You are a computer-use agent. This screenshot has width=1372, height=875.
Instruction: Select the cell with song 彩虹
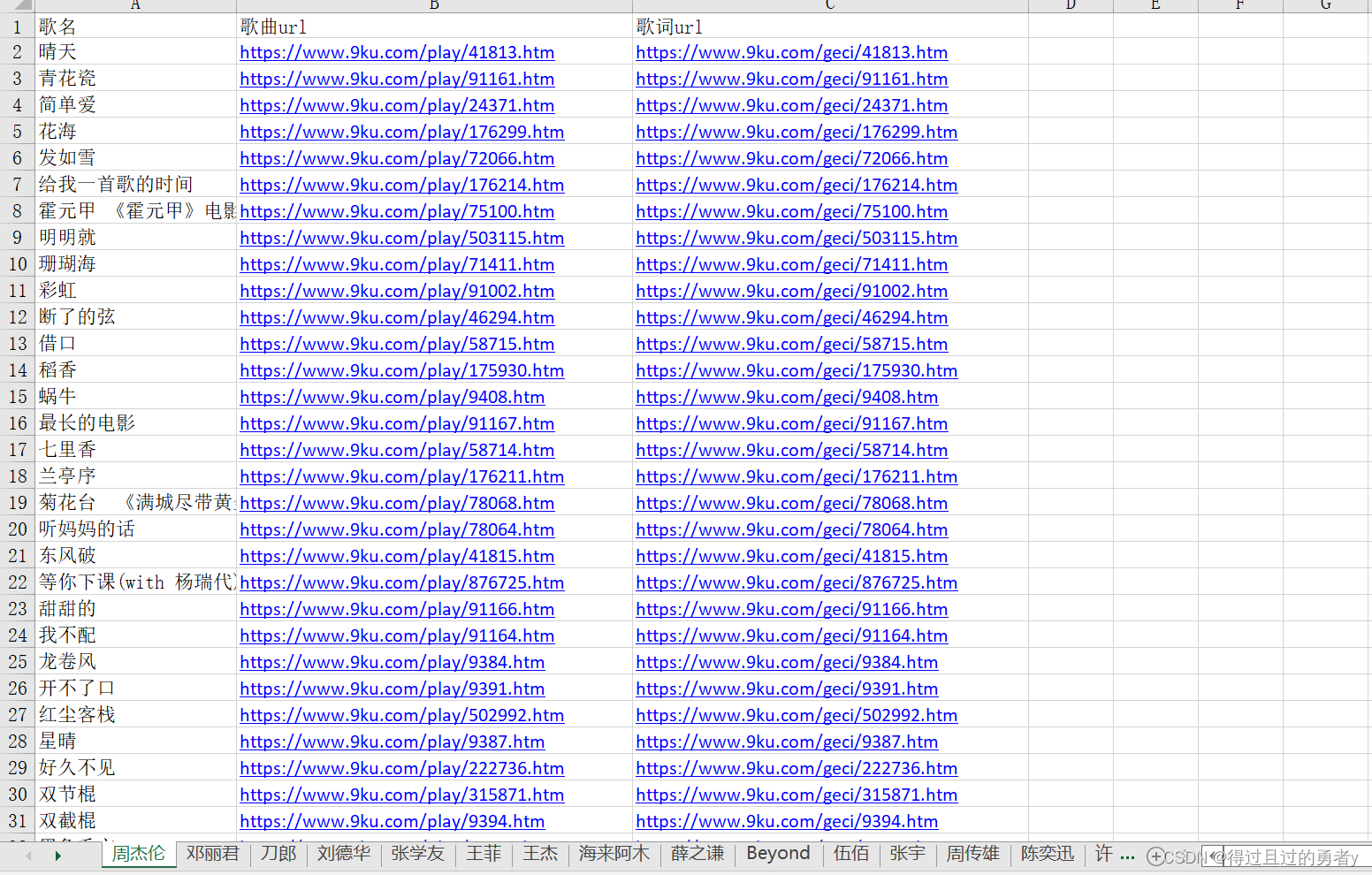point(136,290)
